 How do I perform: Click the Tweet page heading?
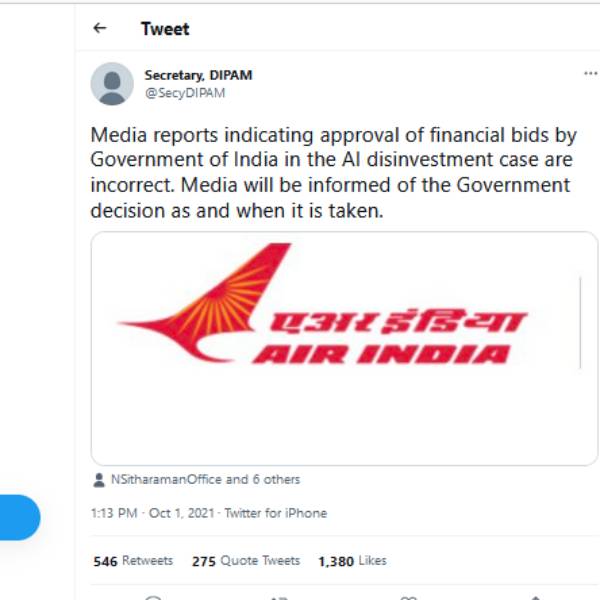165,28
